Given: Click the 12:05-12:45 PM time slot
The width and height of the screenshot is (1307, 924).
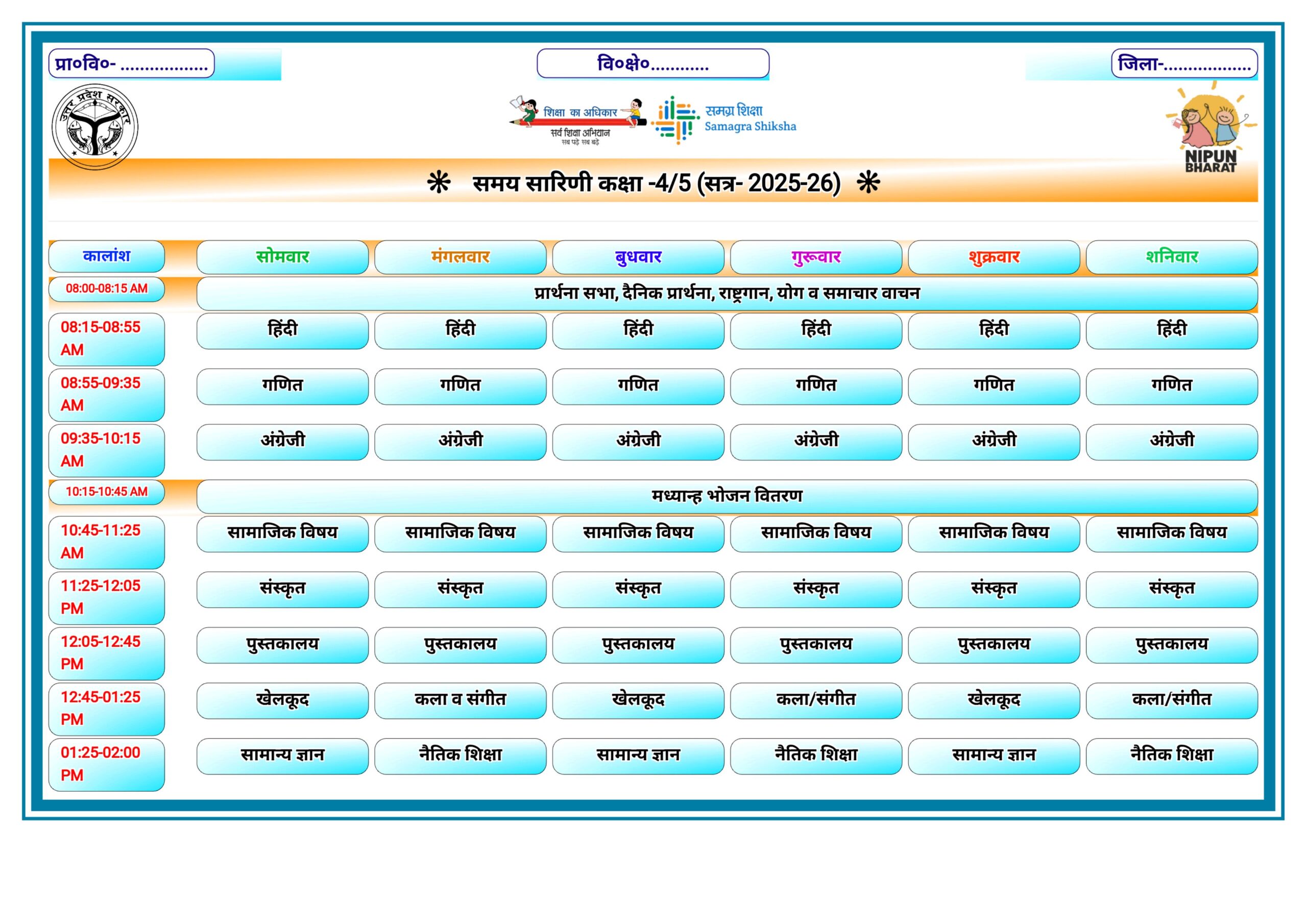Looking at the screenshot, I should [x=107, y=653].
